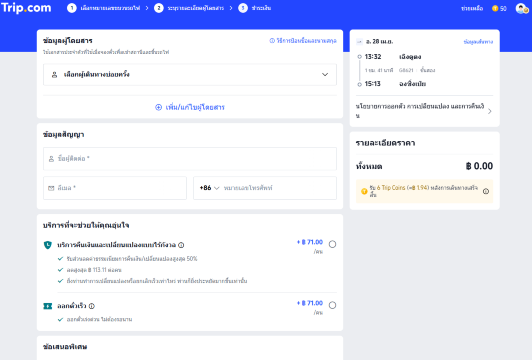This screenshot has width=532, height=360.
Task: Open info icon beside flexible refund service
Action: pos(181,245)
